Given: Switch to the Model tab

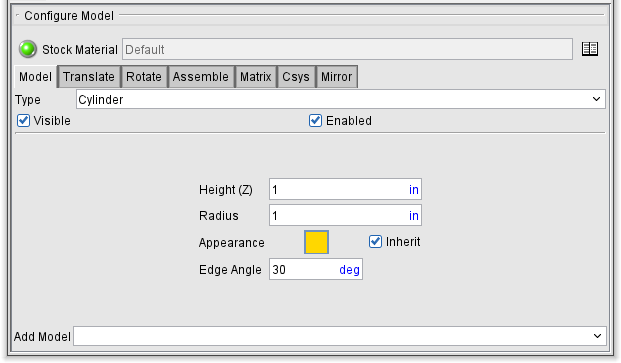Looking at the screenshot, I should pos(35,76).
